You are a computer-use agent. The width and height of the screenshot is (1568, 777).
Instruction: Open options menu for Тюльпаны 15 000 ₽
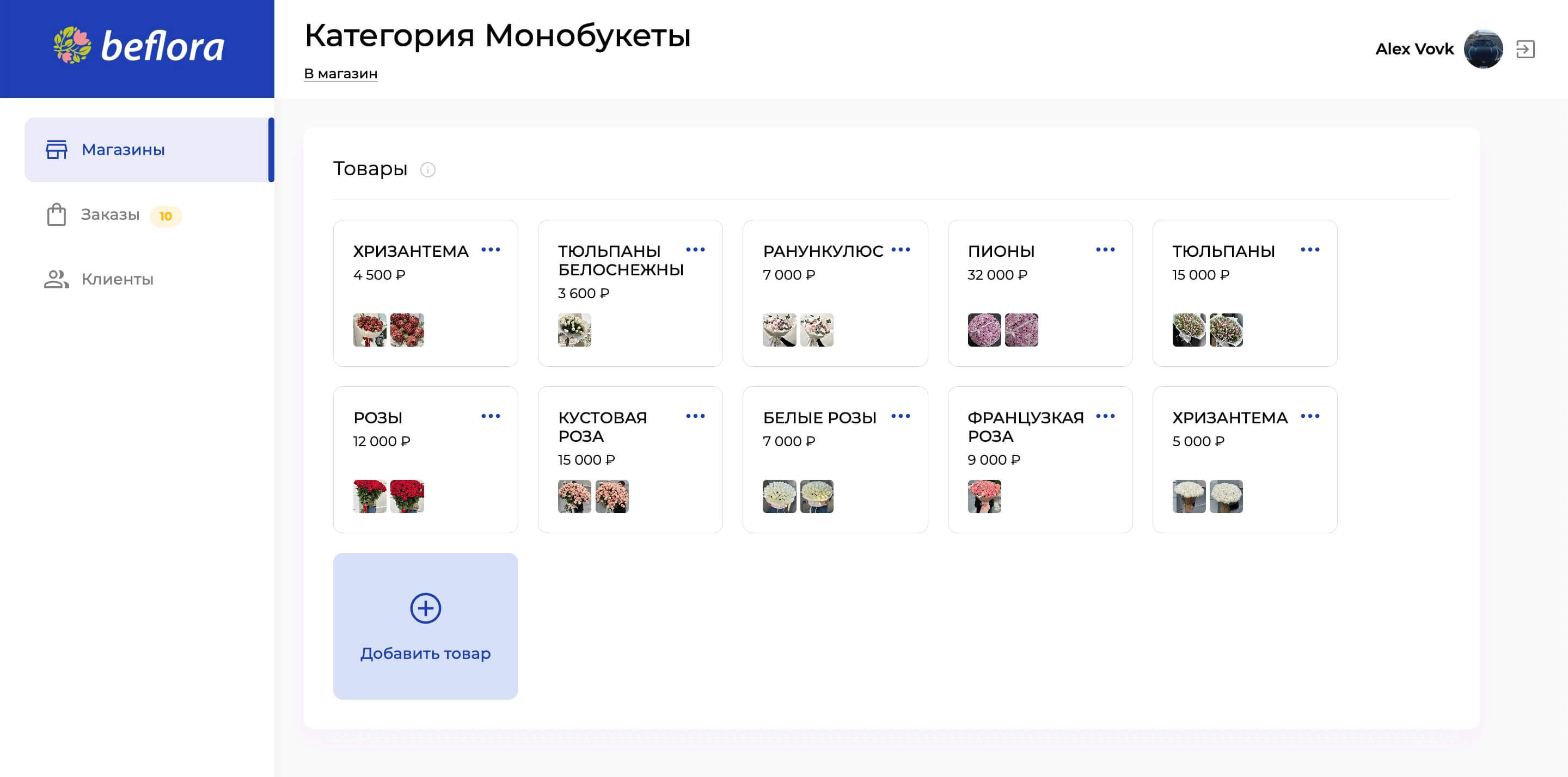tap(1310, 249)
